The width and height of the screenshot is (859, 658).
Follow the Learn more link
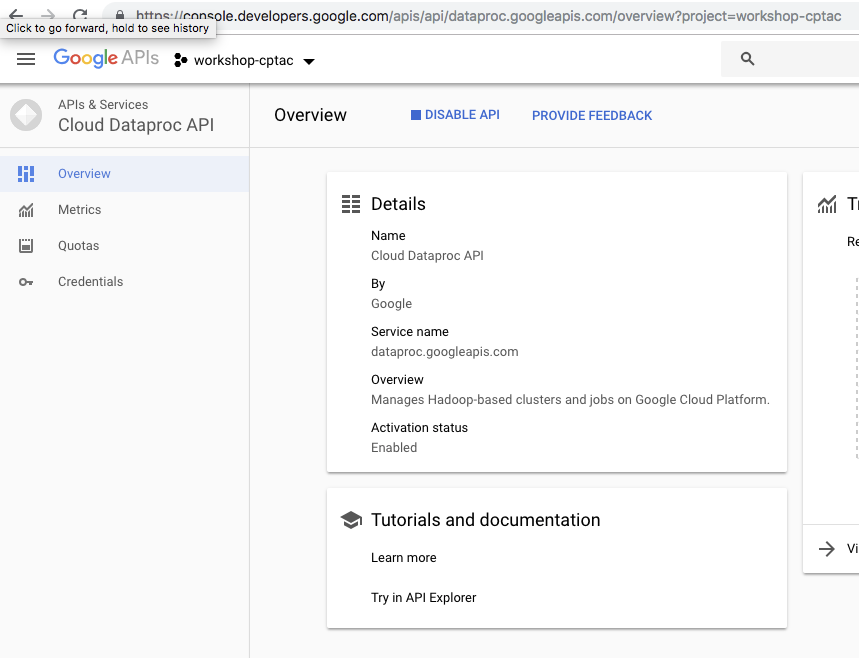(403, 557)
